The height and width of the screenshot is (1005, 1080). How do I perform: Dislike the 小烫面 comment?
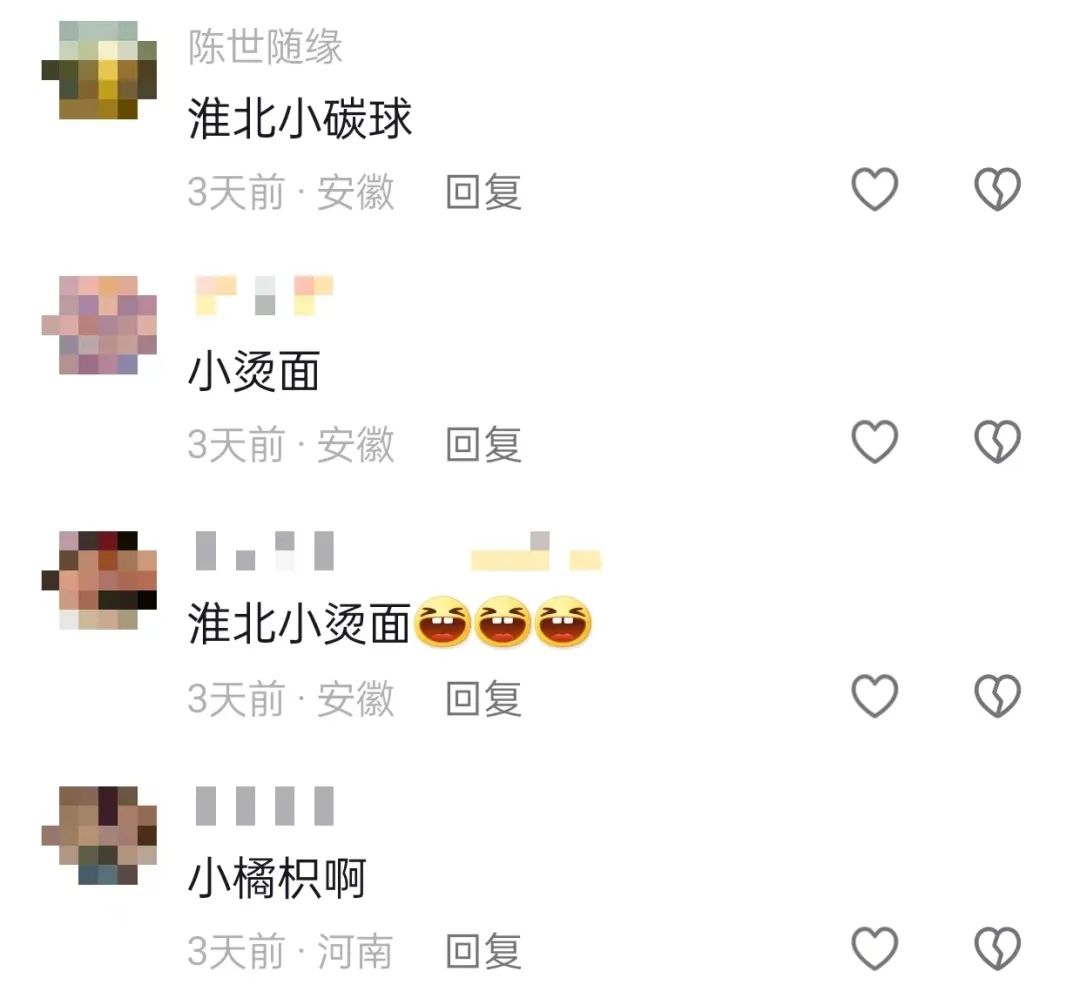coord(997,442)
